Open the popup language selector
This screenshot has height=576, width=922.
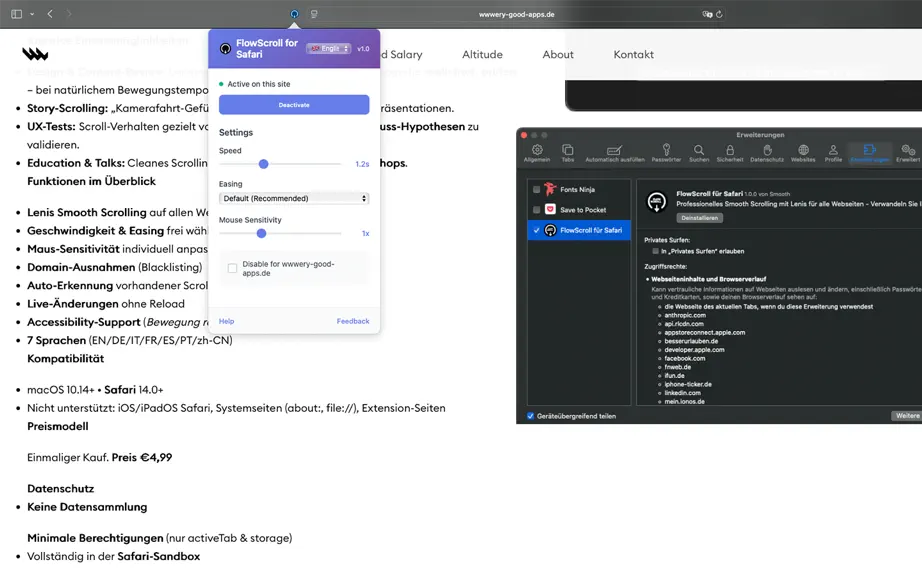(x=329, y=48)
